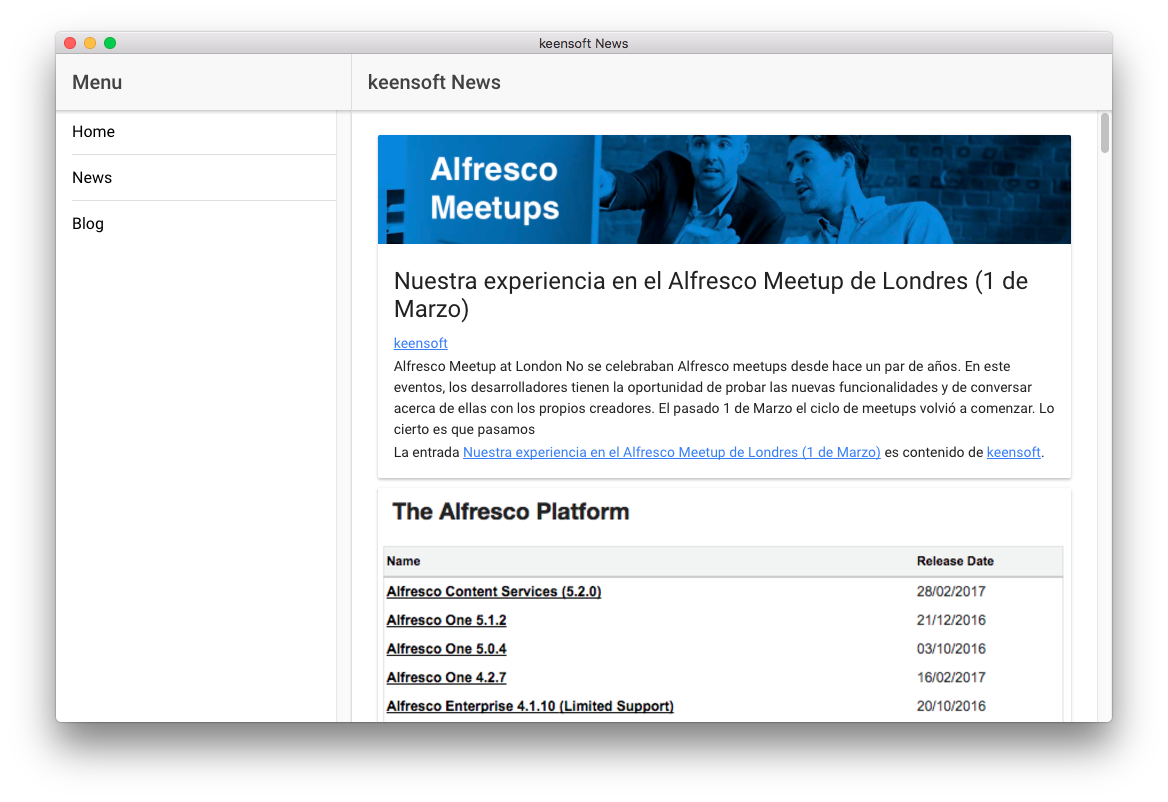Click the Alfresco Meetups banner image
The height and width of the screenshot is (802, 1168).
[724, 189]
